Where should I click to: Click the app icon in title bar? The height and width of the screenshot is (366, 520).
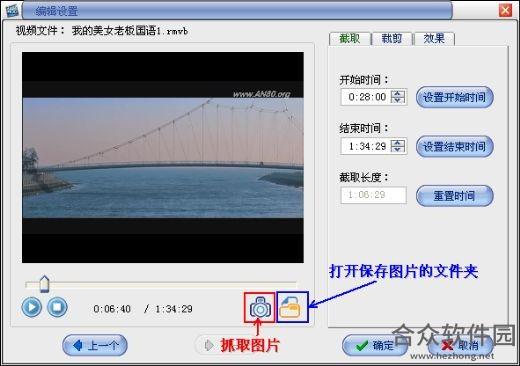[12, 11]
